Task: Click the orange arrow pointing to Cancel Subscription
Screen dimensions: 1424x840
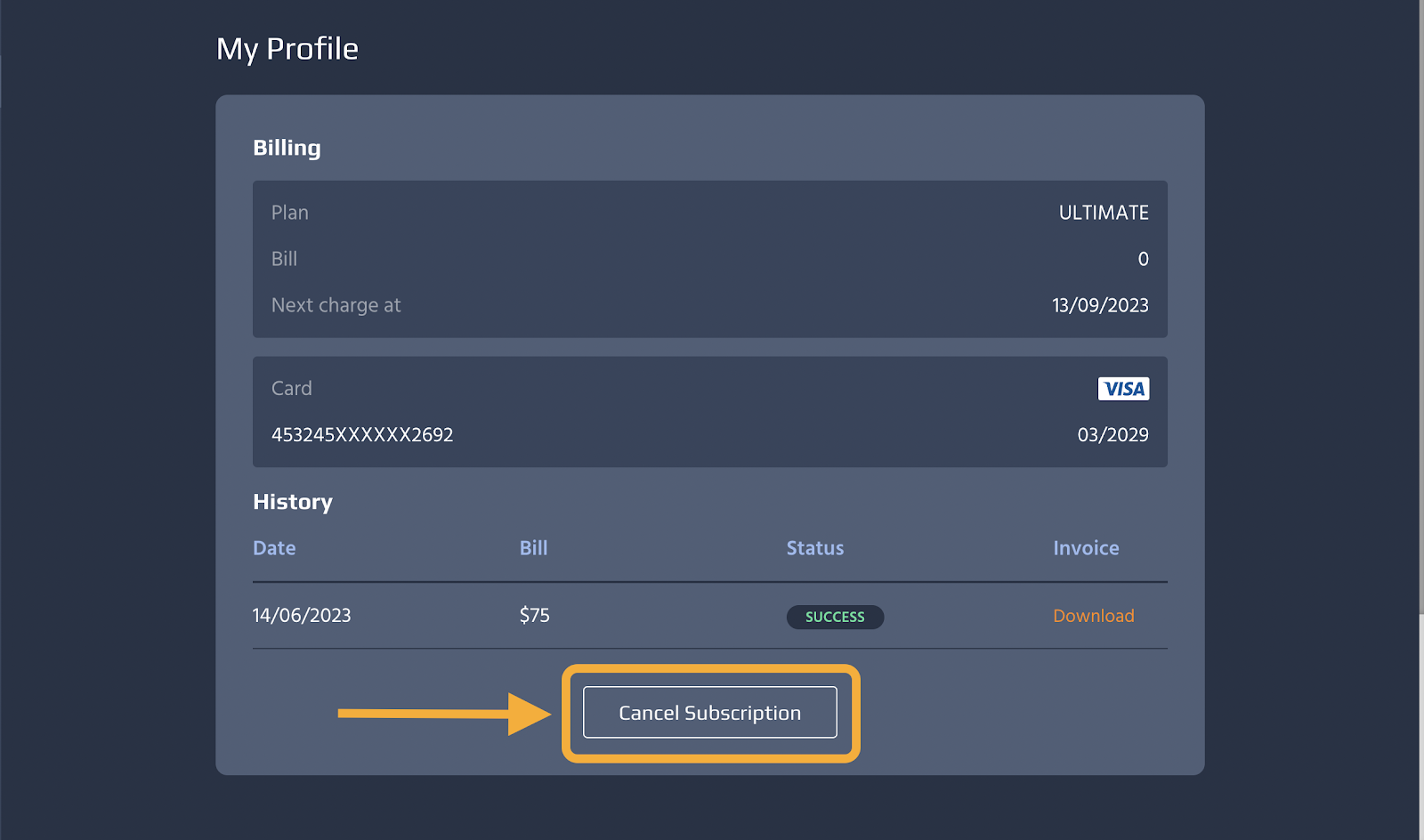Action: (x=443, y=714)
